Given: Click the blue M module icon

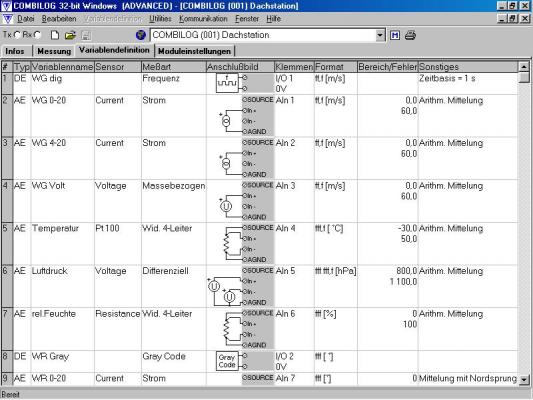Looking at the screenshot, I should point(395,35).
